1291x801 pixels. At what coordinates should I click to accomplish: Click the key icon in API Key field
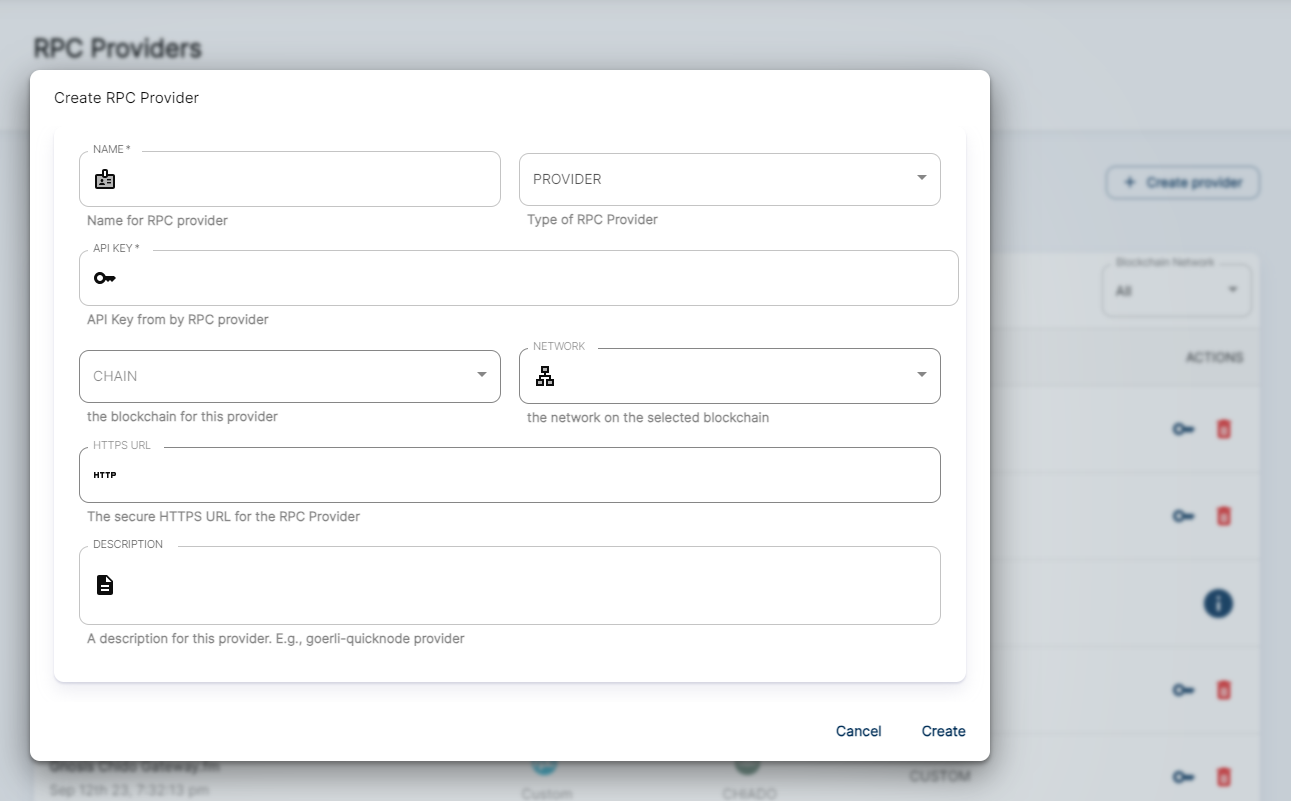[105, 278]
